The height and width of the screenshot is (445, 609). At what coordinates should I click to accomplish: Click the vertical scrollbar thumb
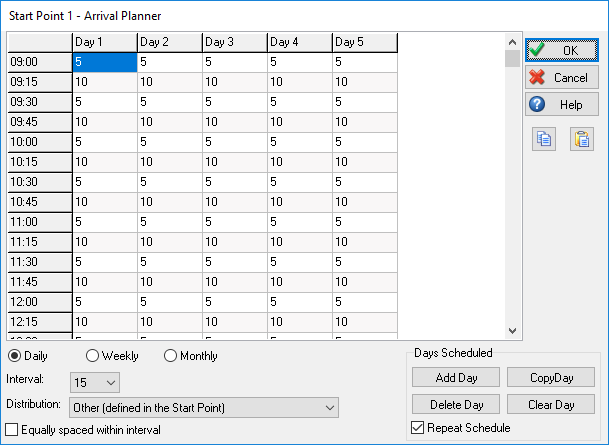(x=512, y=59)
